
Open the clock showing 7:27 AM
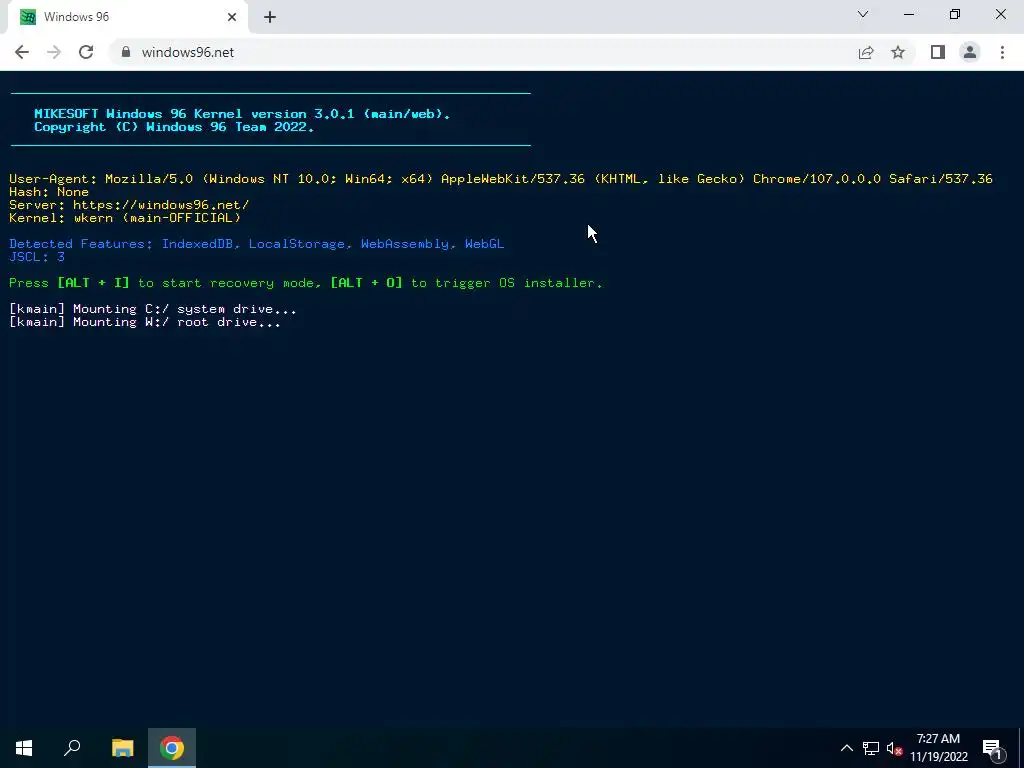coord(938,748)
